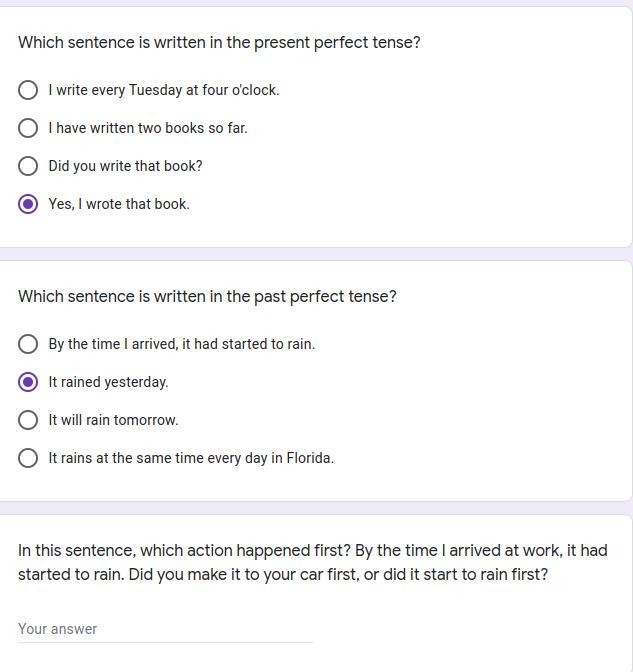
Task: Select radio circle for 'By the time I arrived'
Action: click(28, 344)
